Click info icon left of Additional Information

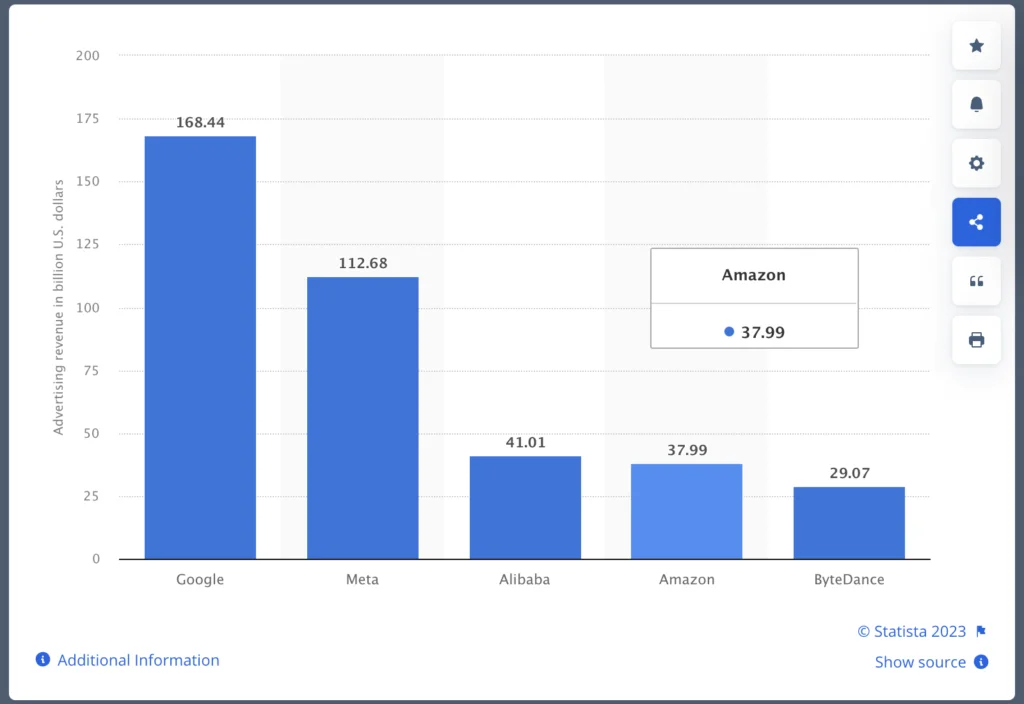pos(42,660)
